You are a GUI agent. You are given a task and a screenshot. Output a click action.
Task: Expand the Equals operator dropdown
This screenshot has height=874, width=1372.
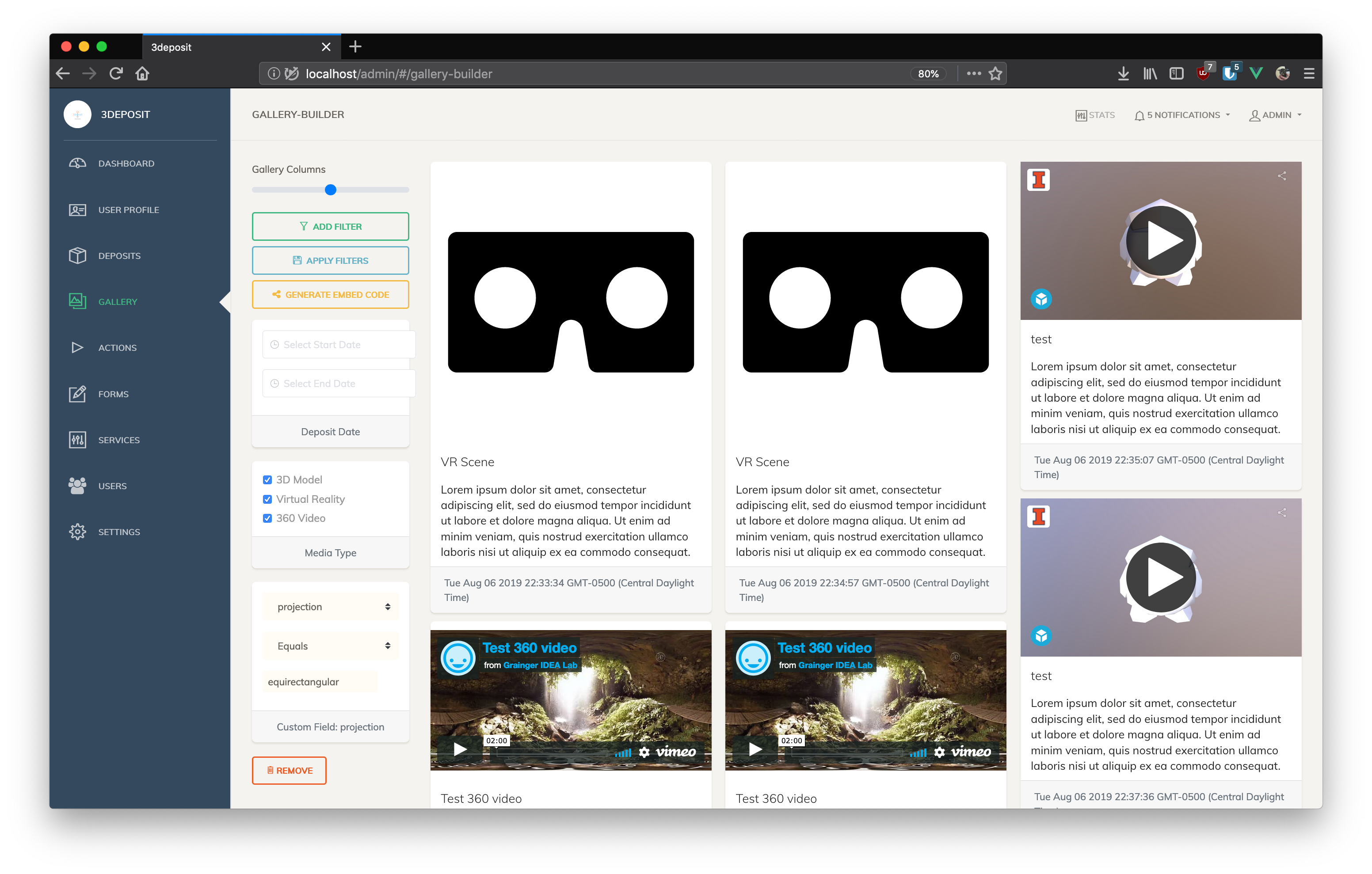pos(331,646)
